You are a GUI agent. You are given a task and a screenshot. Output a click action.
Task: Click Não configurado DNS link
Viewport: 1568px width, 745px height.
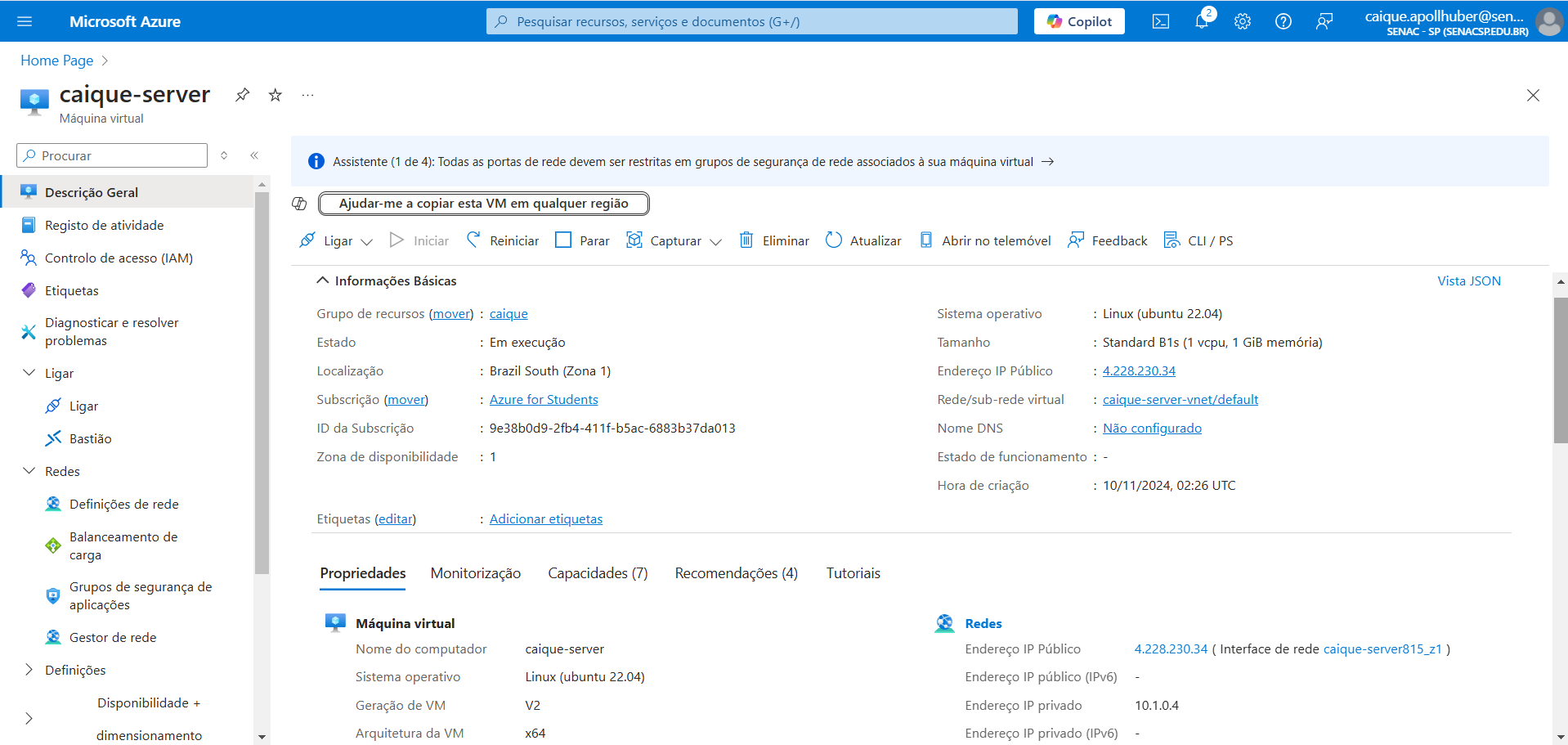pyautogui.click(x=1152, y=429)
